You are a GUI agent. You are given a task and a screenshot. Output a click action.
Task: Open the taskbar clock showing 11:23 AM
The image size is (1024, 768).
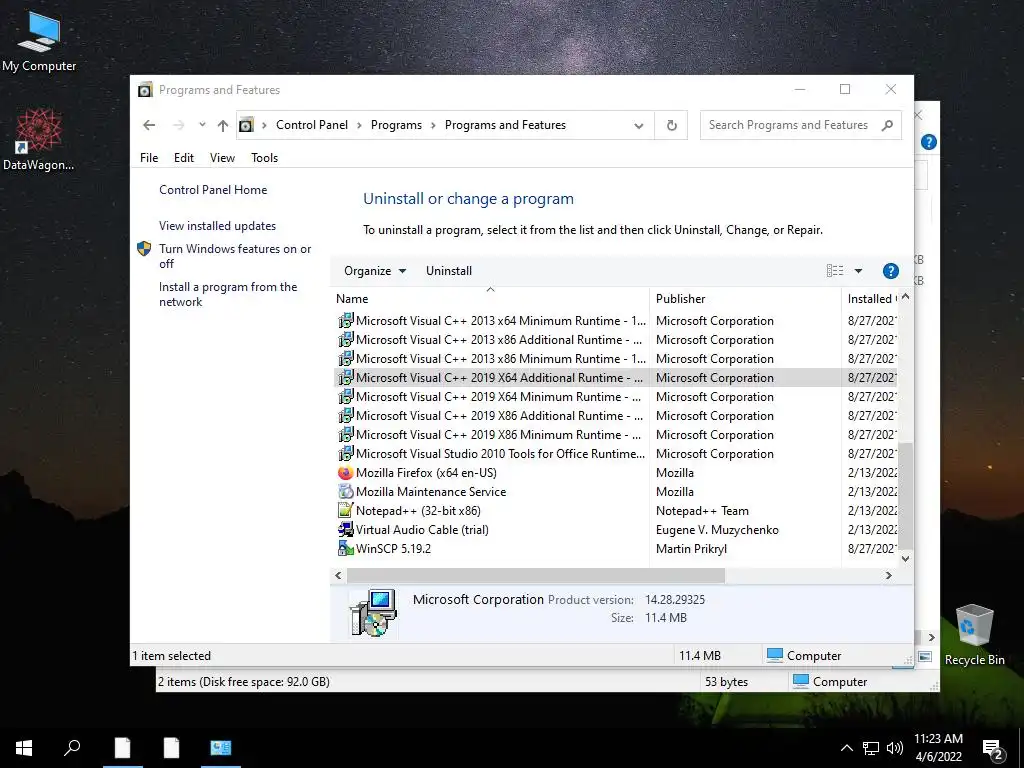[938, 748]
